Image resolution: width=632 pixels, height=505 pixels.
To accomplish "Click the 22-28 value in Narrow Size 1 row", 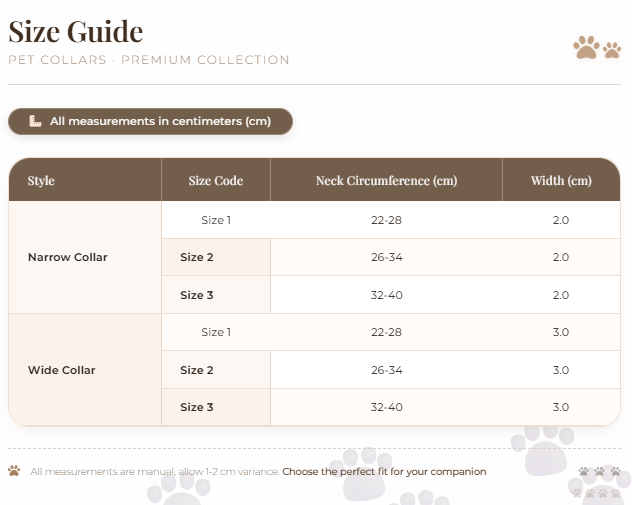I will pos(386,220).
